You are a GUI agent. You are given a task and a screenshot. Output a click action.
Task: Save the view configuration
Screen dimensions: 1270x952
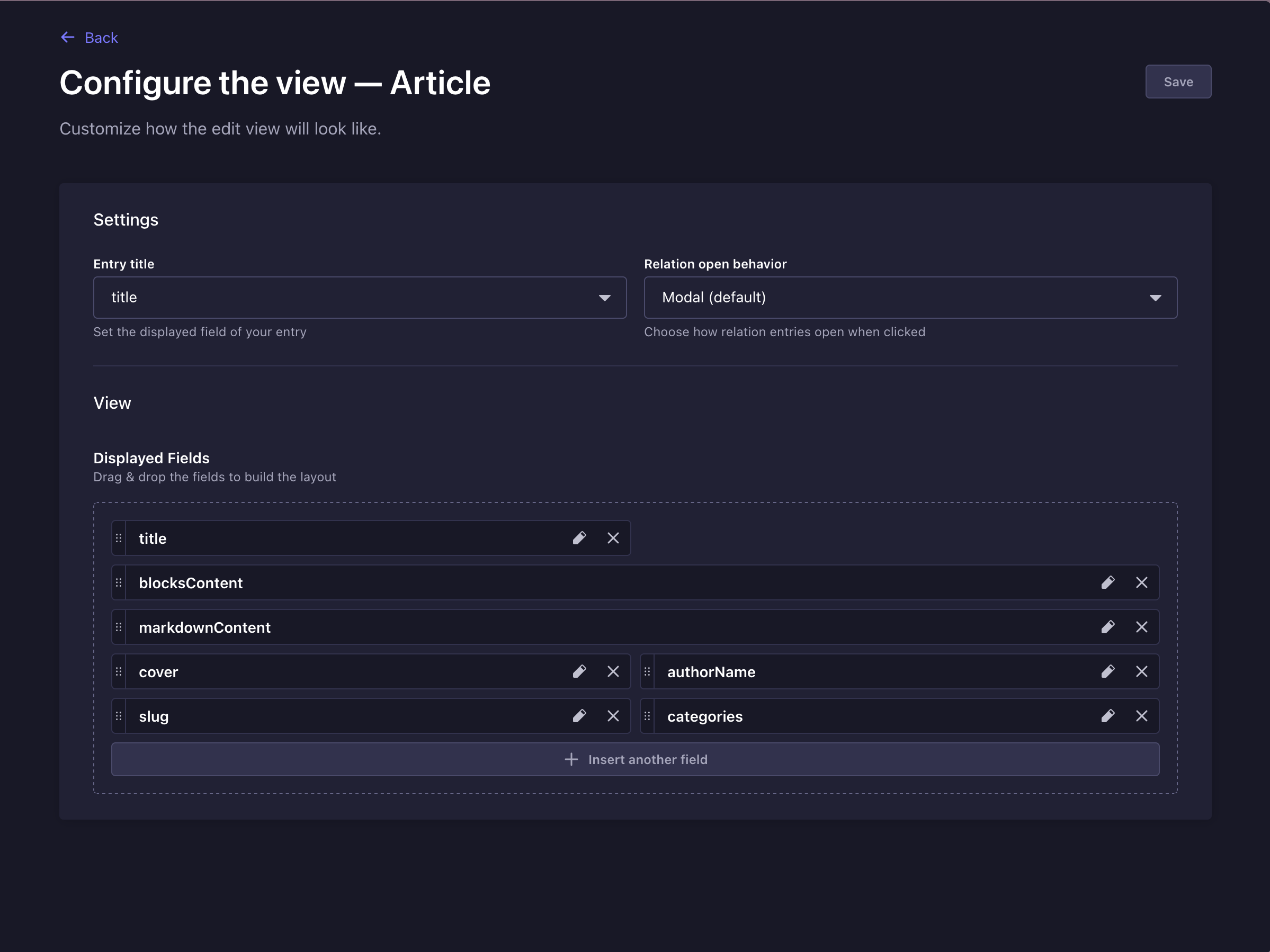tap(1178, 82)
